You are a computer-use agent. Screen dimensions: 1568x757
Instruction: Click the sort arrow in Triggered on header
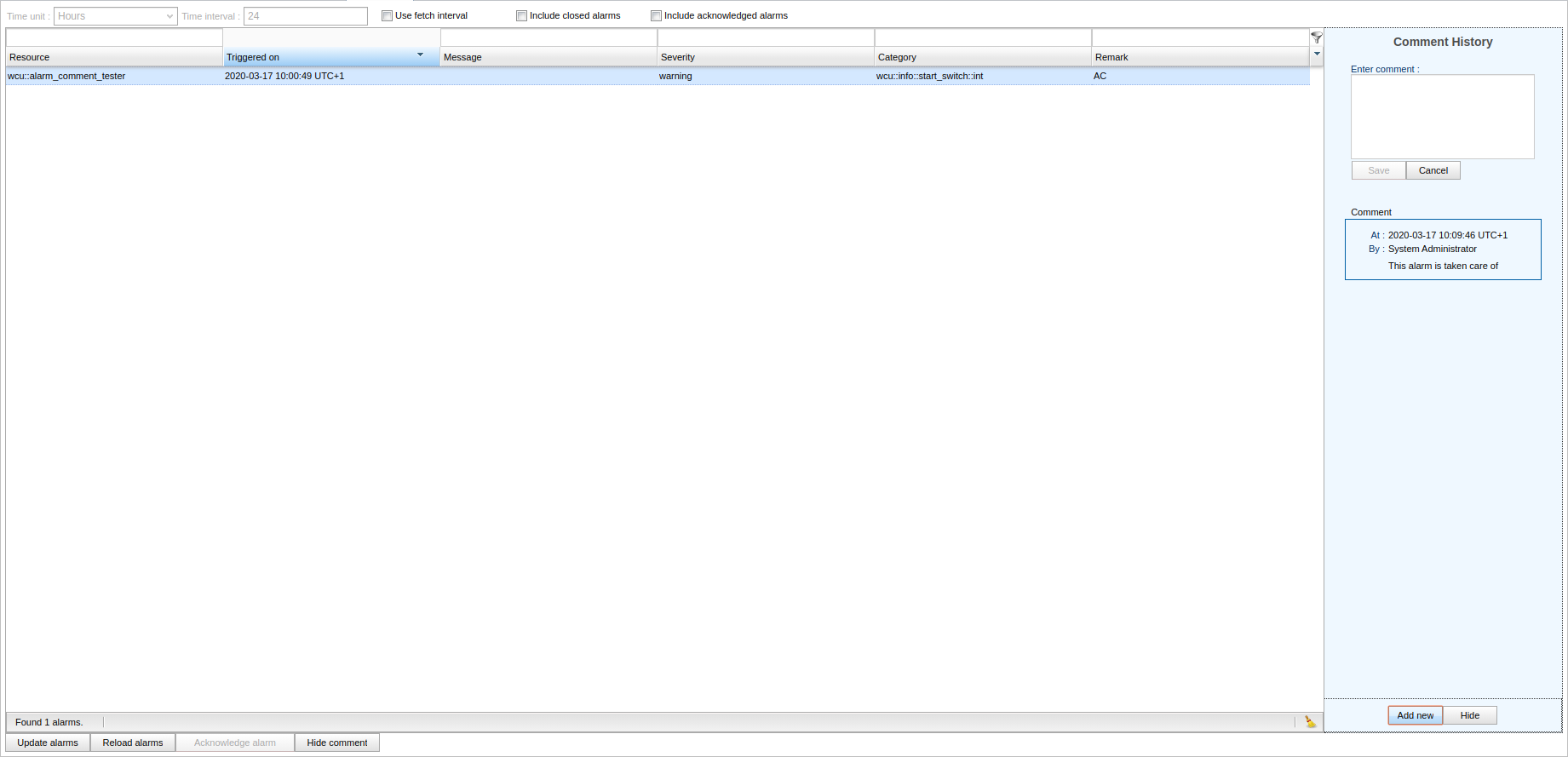point(420,55)
